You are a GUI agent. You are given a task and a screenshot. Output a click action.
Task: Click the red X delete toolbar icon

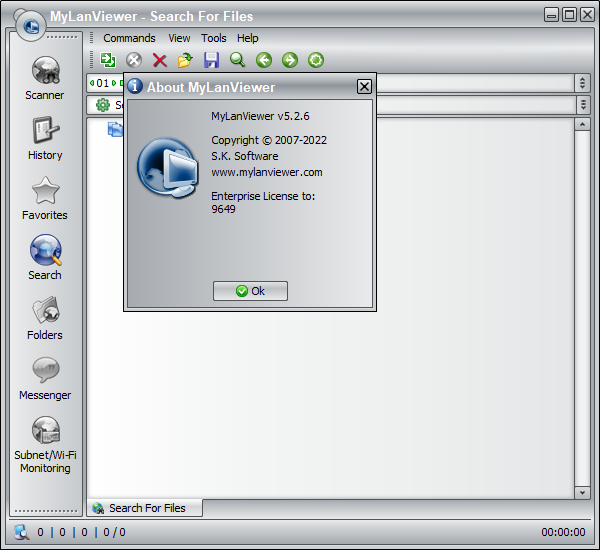(x=160, y=60)
